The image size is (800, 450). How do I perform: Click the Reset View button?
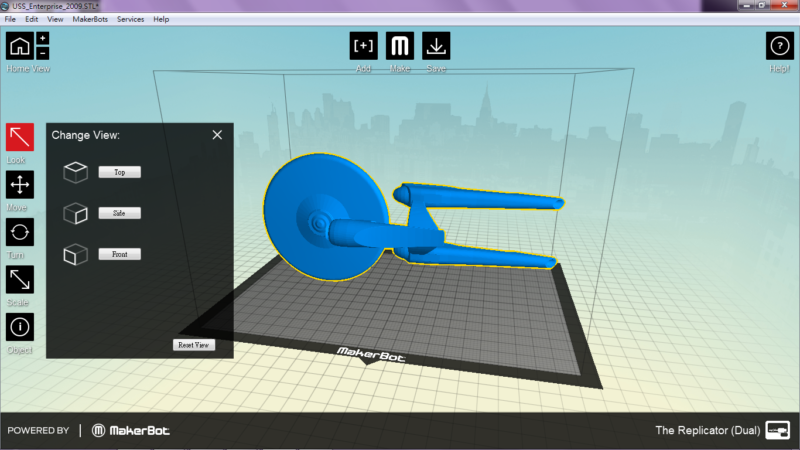click(194, 345)
